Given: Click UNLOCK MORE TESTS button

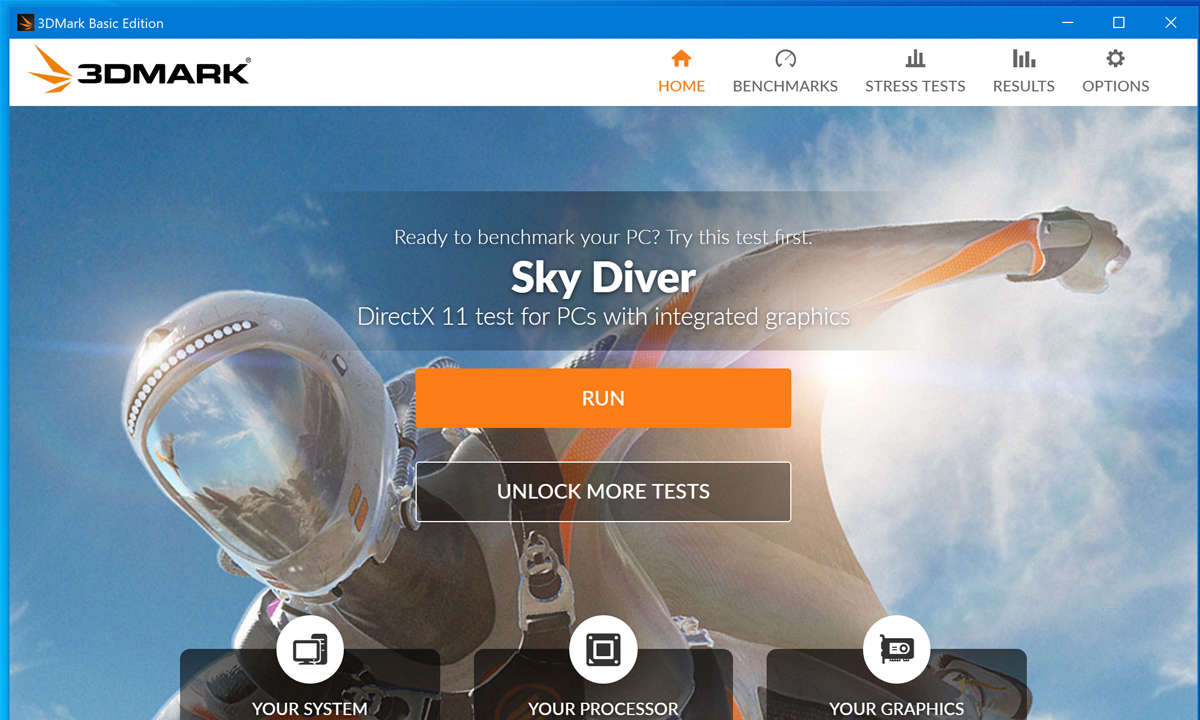Looking at the screenshot, I should (603, 491).
